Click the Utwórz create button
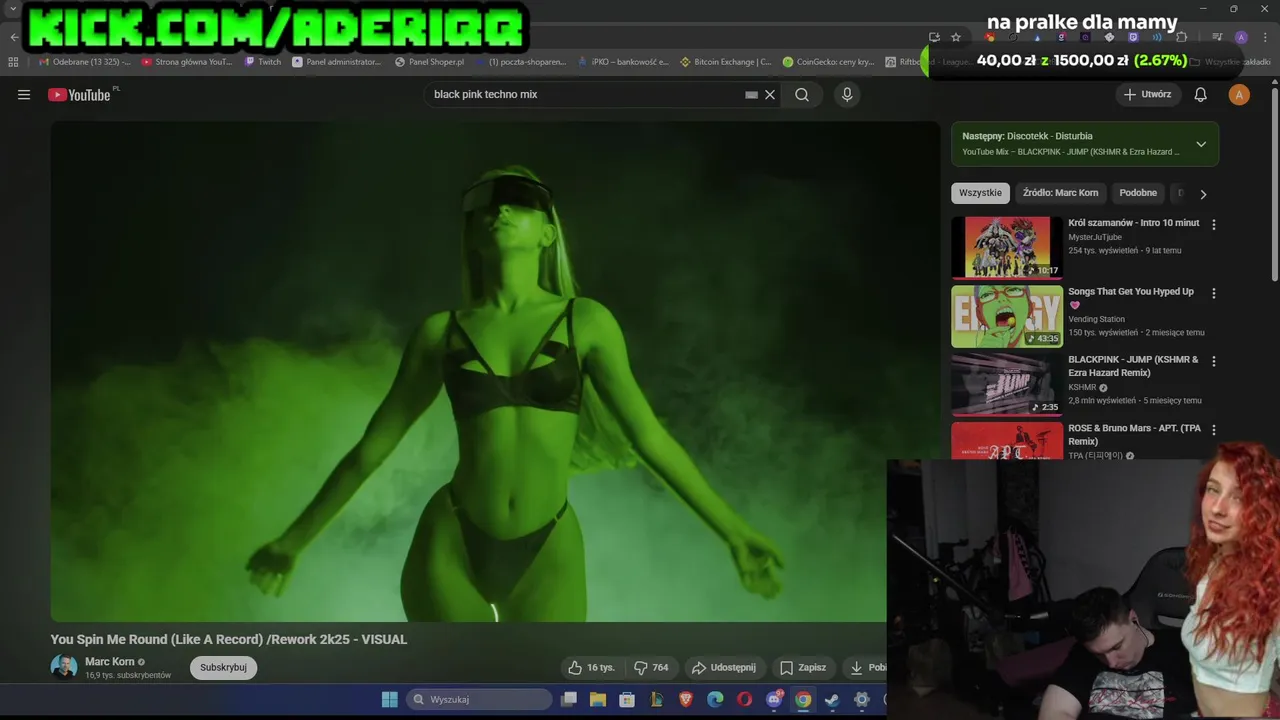The height and width of the screenshot is (720, 1280). coord(1147,95)
